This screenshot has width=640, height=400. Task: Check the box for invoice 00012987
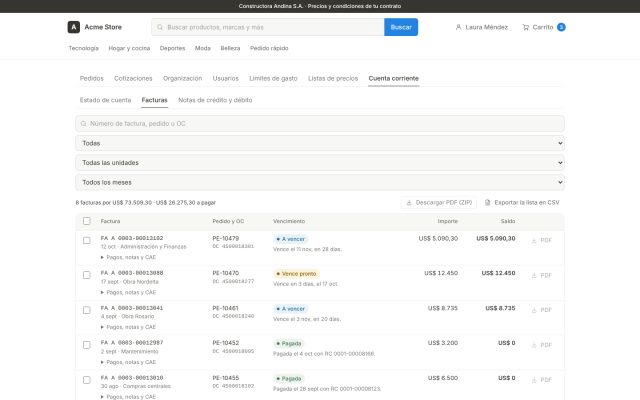click(x=87, y=345)
